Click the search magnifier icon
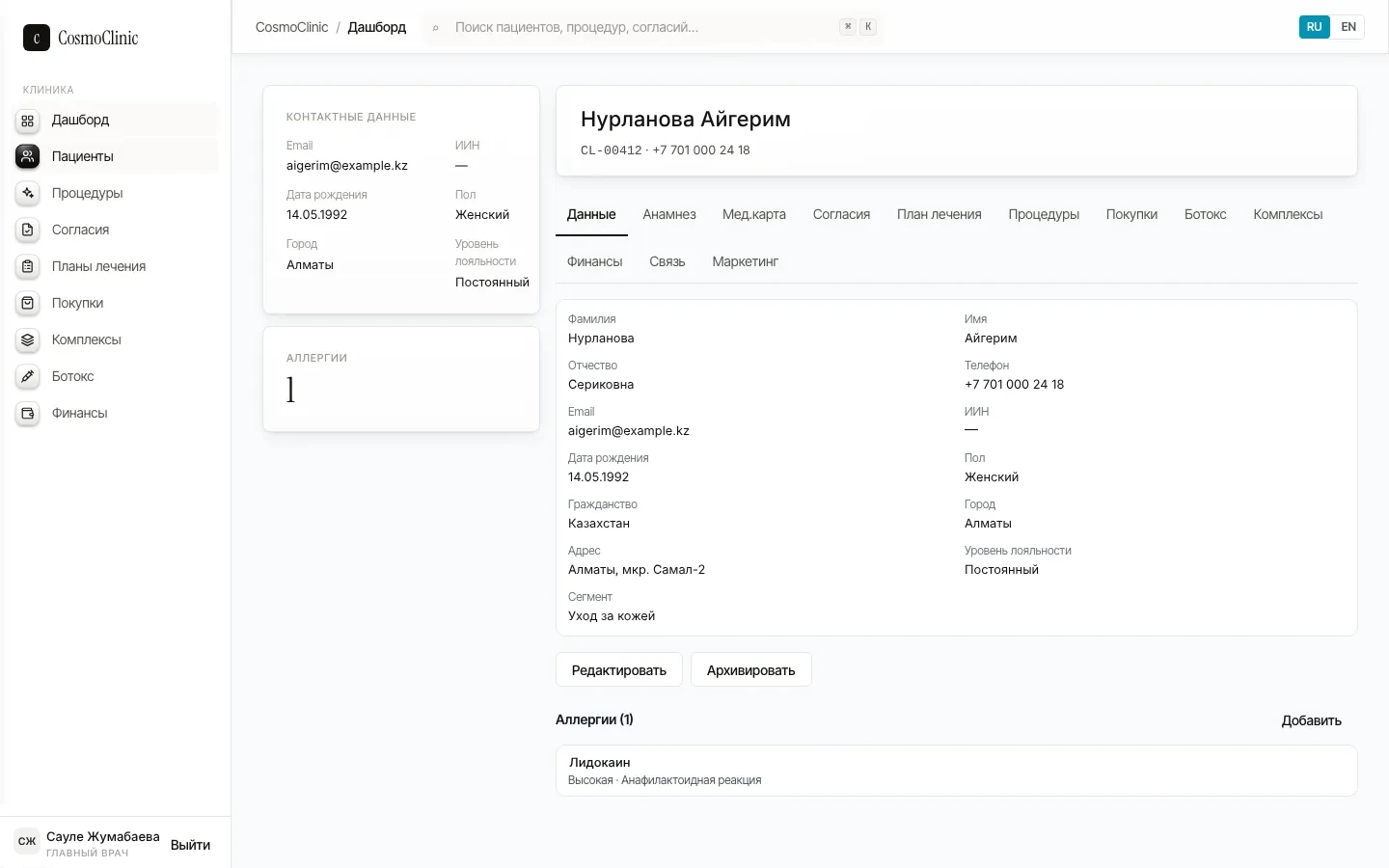The image size is (1389, 868). [x=436, y=28]
